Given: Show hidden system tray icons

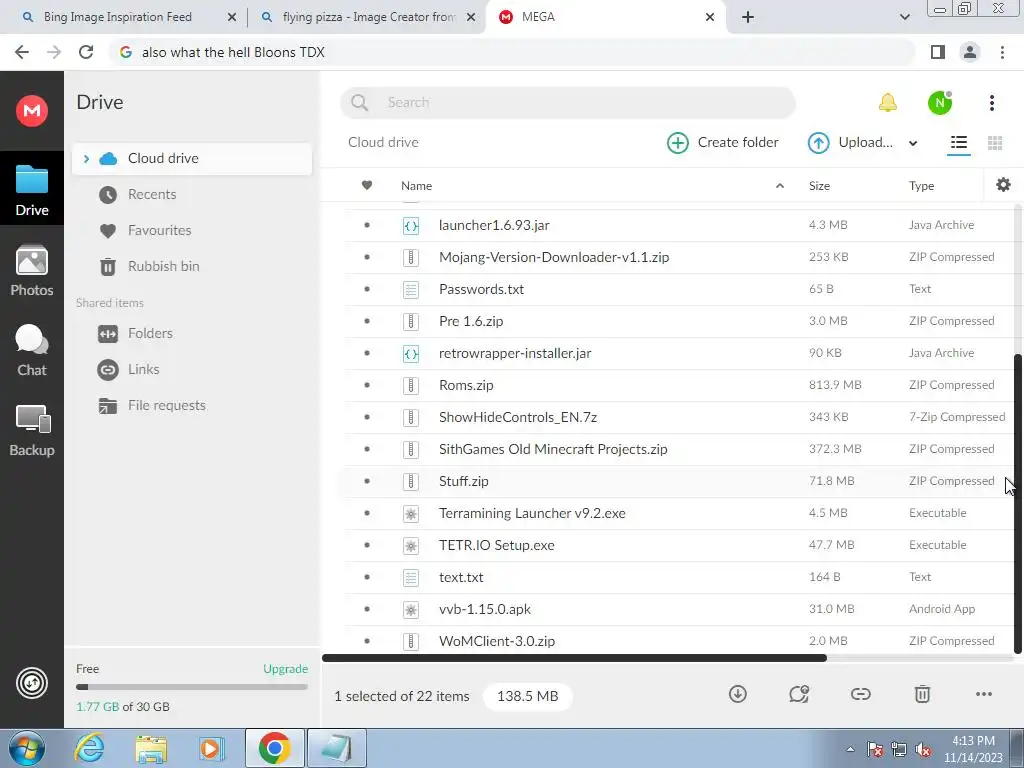Looking at the screenshot, I should coord(850,749).
